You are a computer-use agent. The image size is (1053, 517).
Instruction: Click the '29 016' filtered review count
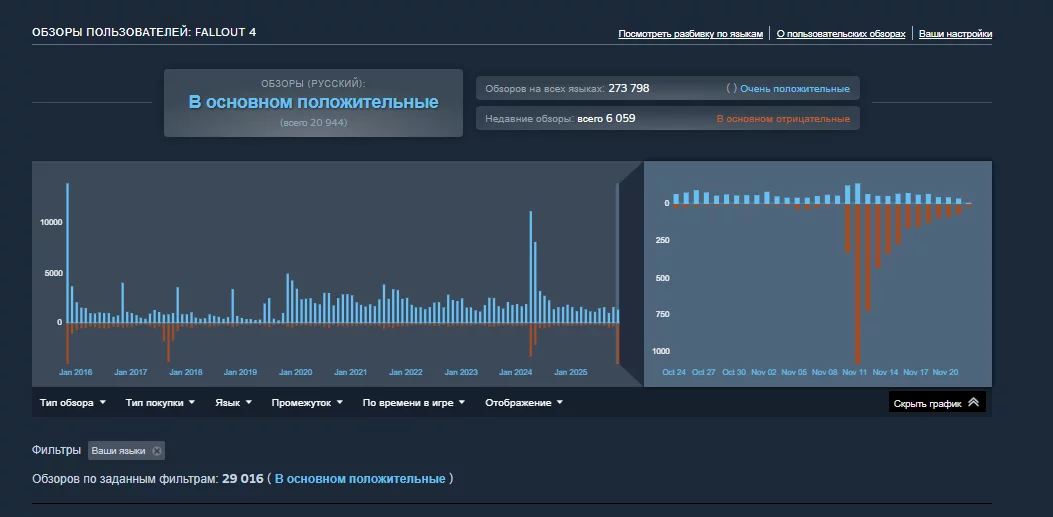pos(242,479)
